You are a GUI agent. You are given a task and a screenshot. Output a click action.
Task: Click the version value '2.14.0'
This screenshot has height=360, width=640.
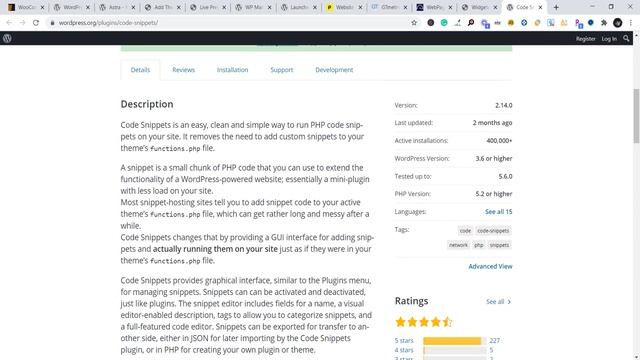pyautogui.click(x=504, y=105)
